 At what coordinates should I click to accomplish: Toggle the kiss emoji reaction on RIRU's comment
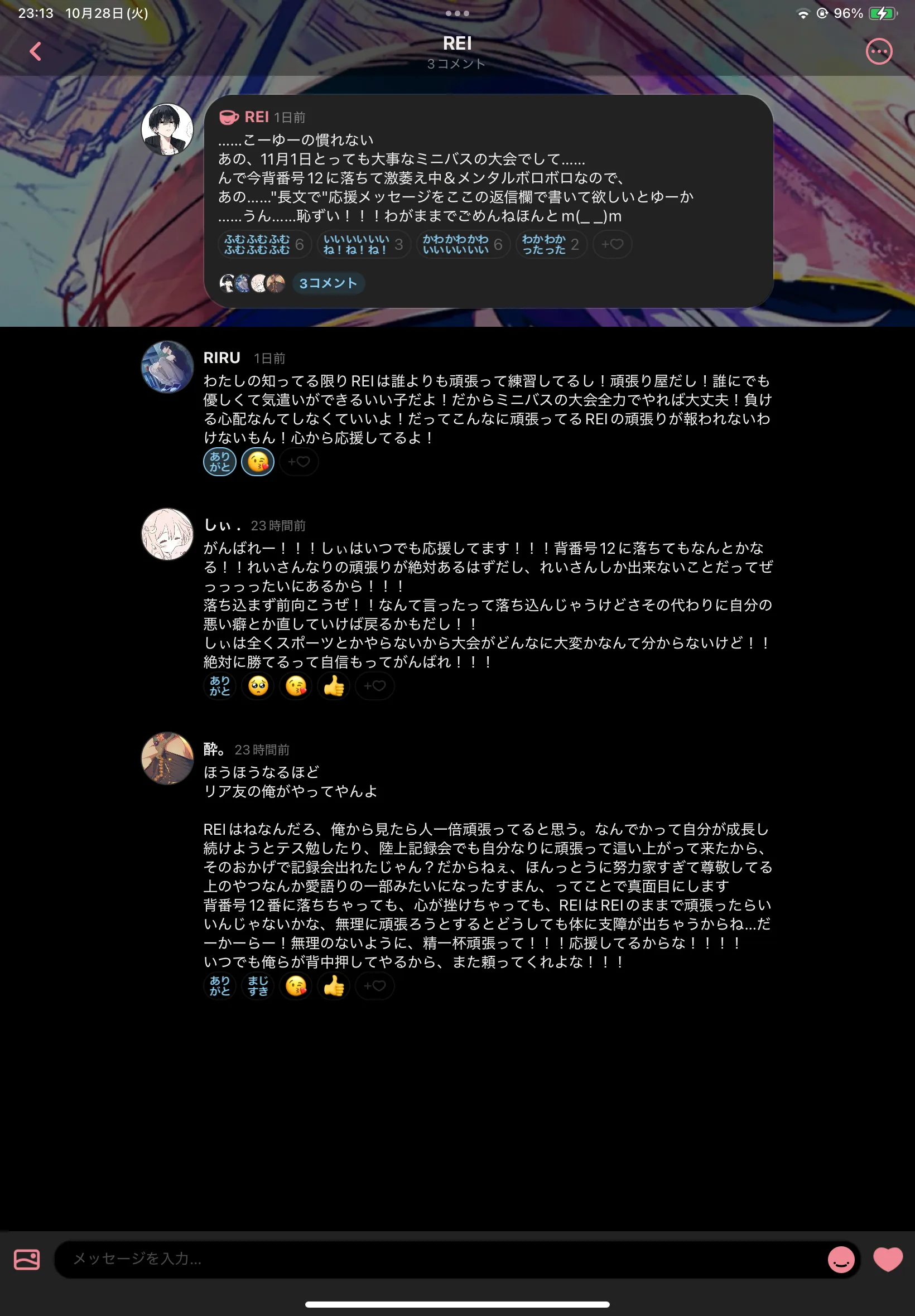(258, 462)
